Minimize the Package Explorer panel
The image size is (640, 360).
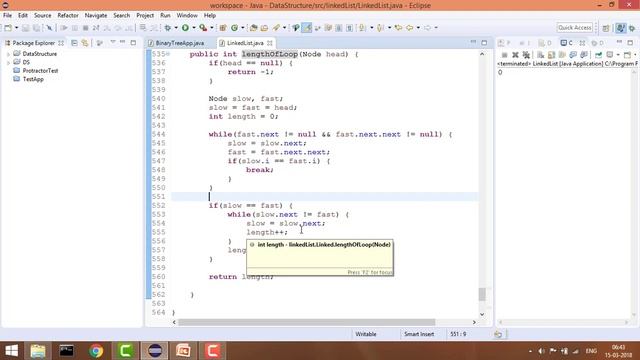tap(123, 42)
